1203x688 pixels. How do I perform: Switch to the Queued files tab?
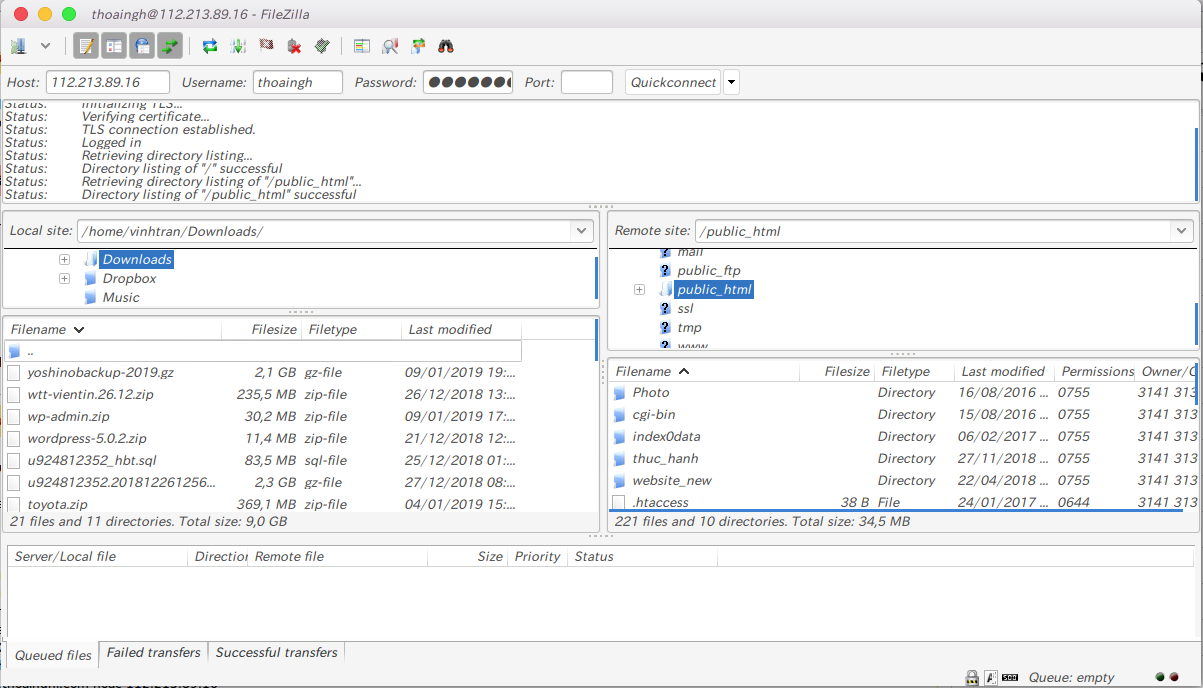[53, 655]
